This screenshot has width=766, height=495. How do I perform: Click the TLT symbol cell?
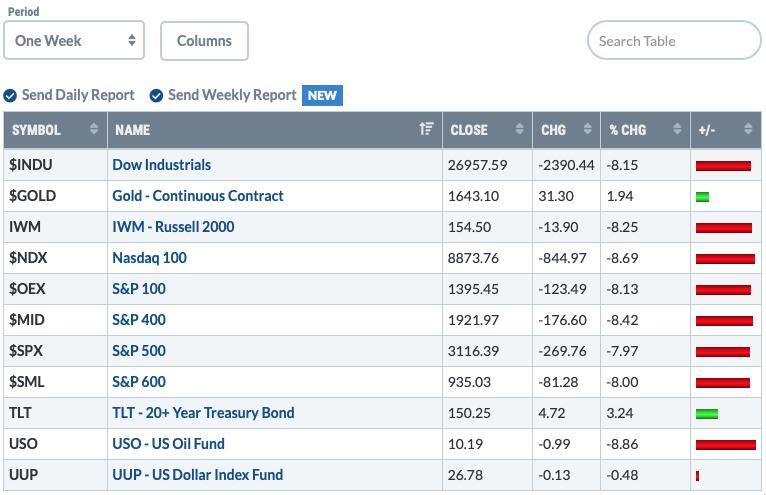[55, 413]
